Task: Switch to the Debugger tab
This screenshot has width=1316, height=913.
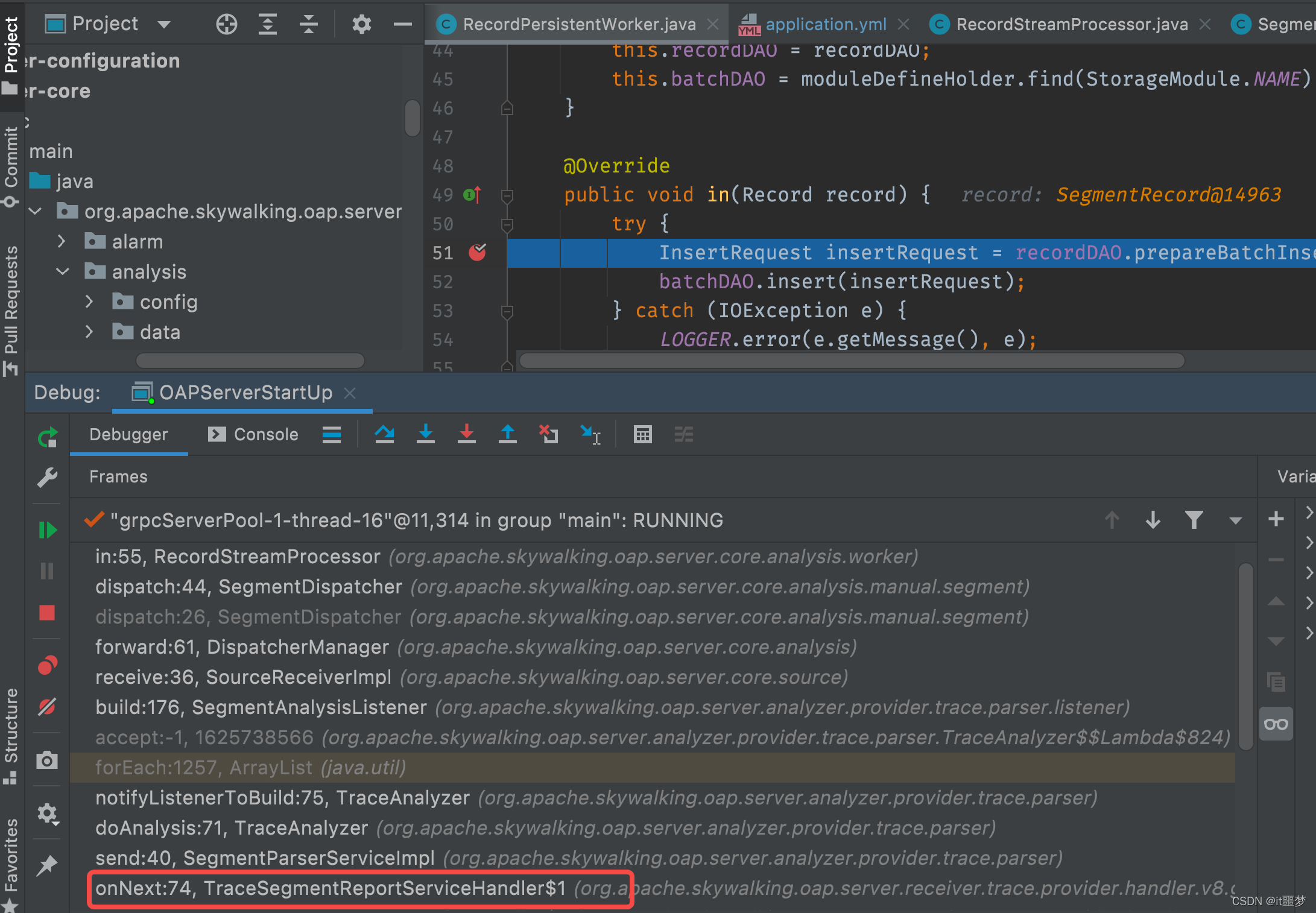Action: [x=128, y=434]
